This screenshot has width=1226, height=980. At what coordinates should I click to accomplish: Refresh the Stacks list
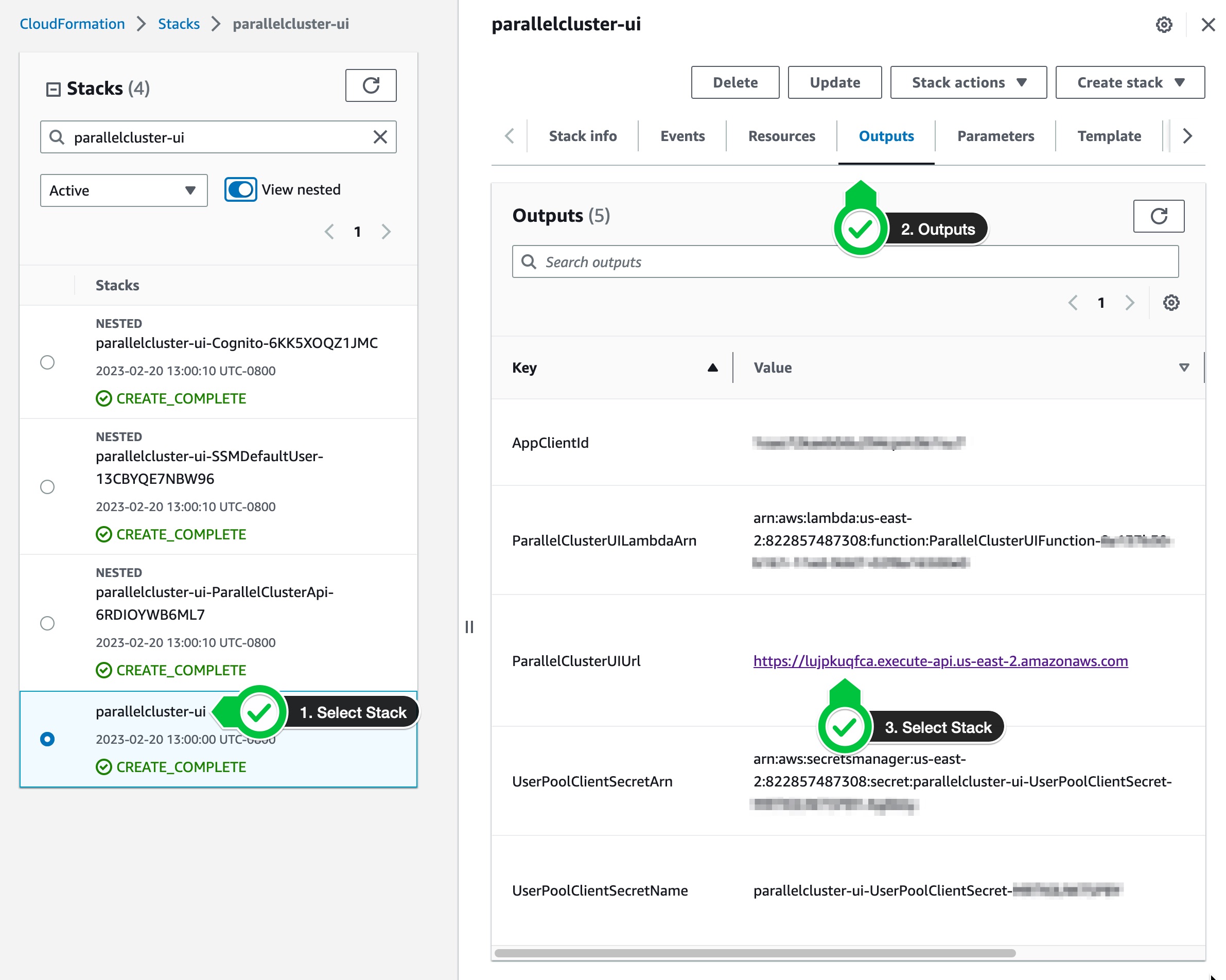point(371,86)
